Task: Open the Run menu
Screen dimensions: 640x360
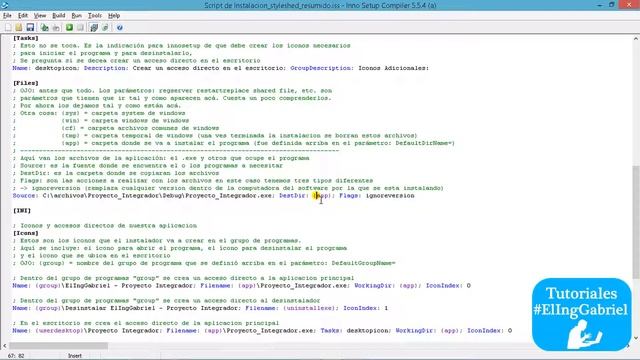Action: pyautogui.click(x=76, y=16)
